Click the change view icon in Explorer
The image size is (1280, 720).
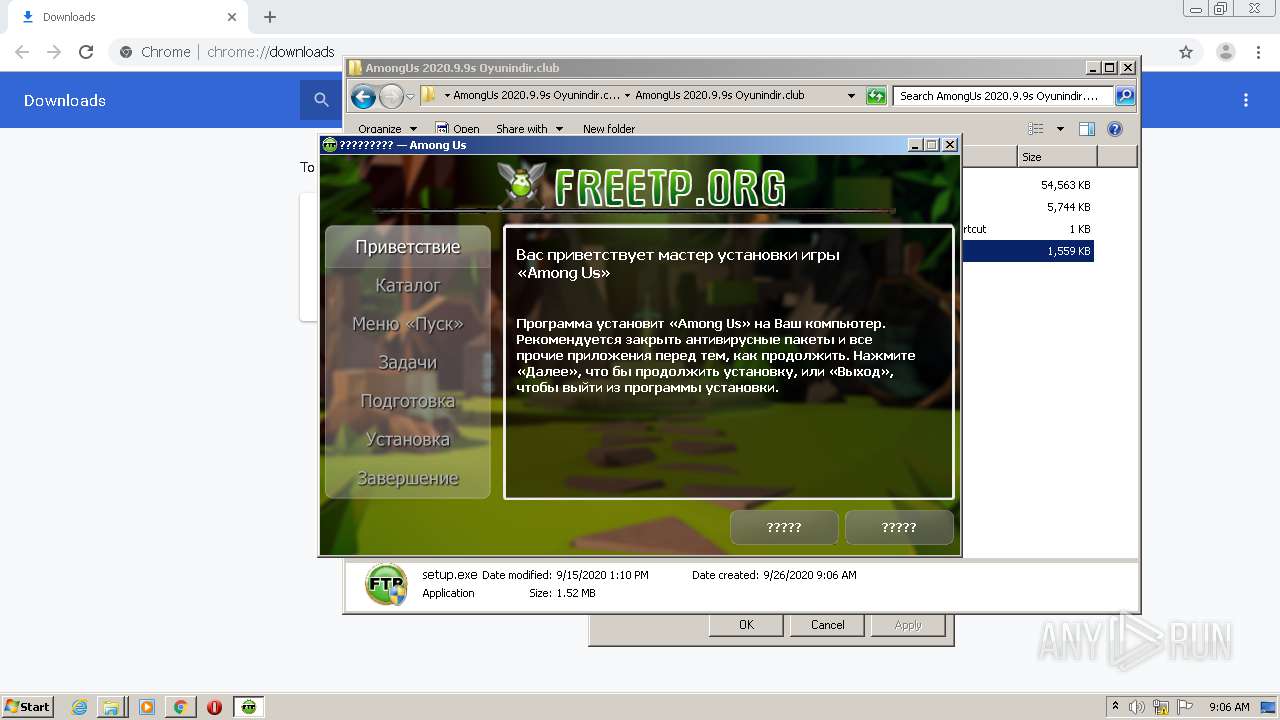point(1036,128)
